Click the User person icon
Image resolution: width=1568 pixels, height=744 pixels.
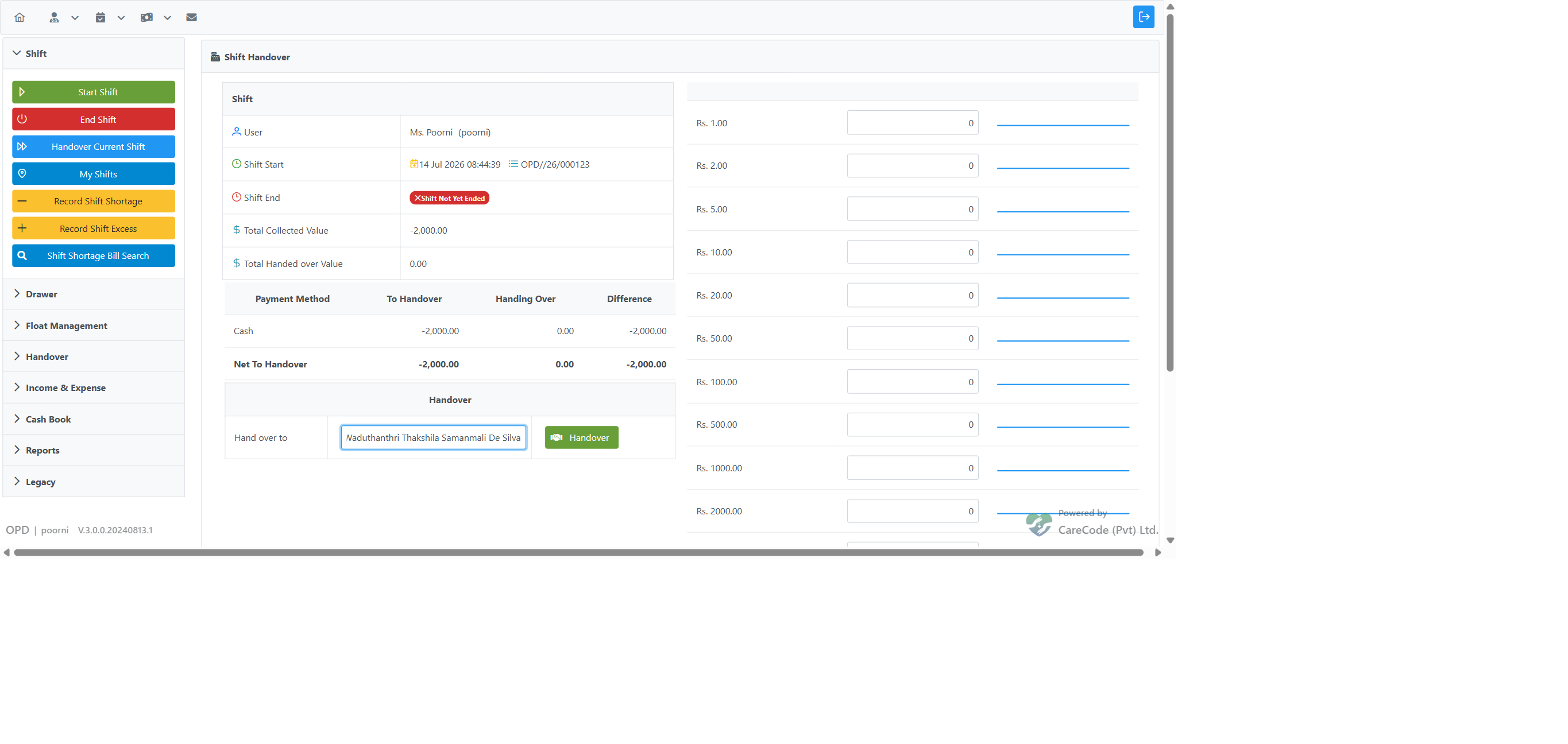coord(237,131)
